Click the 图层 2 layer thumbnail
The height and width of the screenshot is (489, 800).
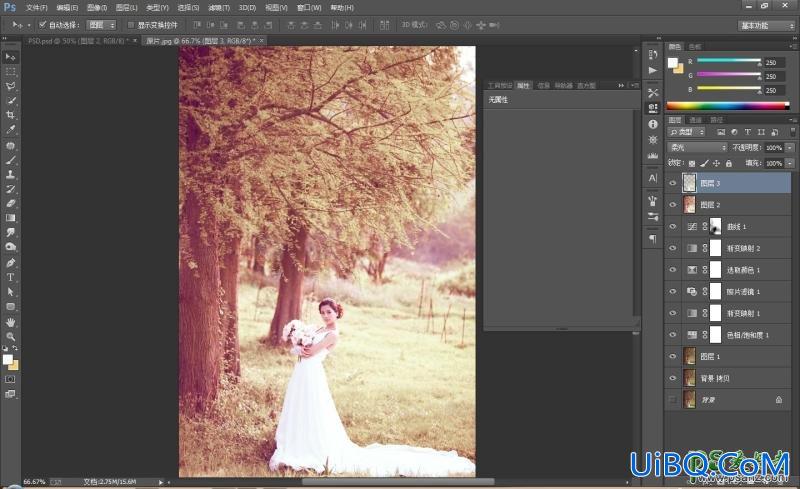pos(689,205)
